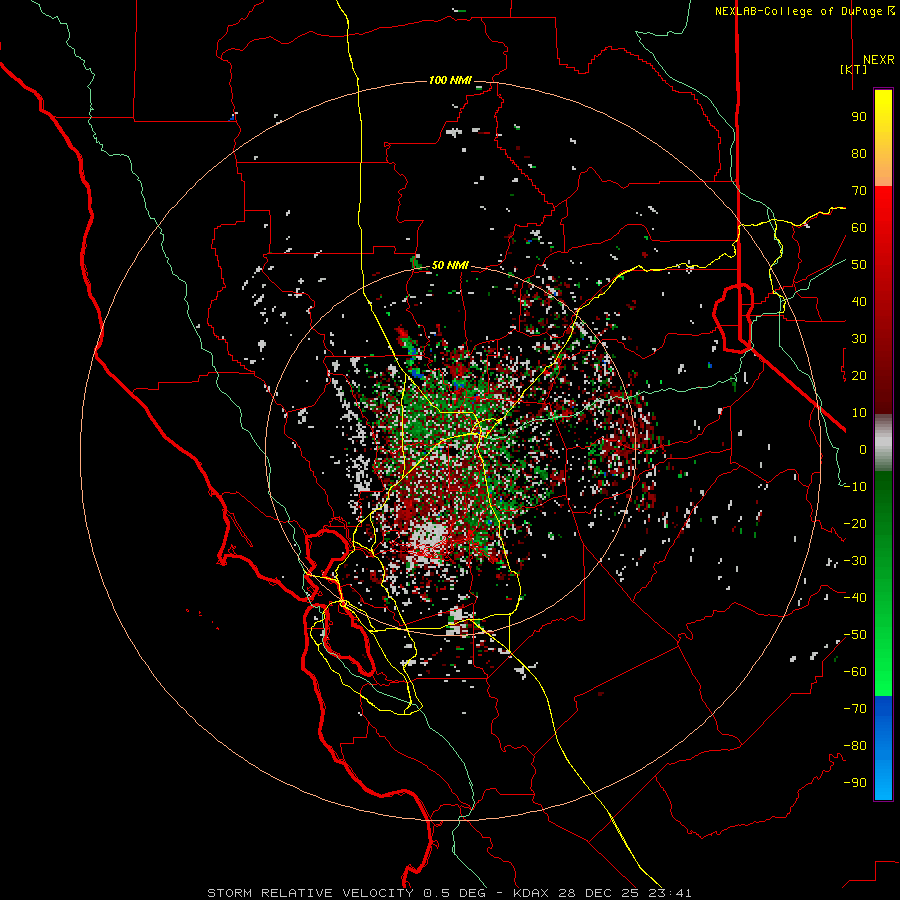900x900 pixels.
Task: Pick the red positive-velocity band of color bar
Action: (883, 300)
